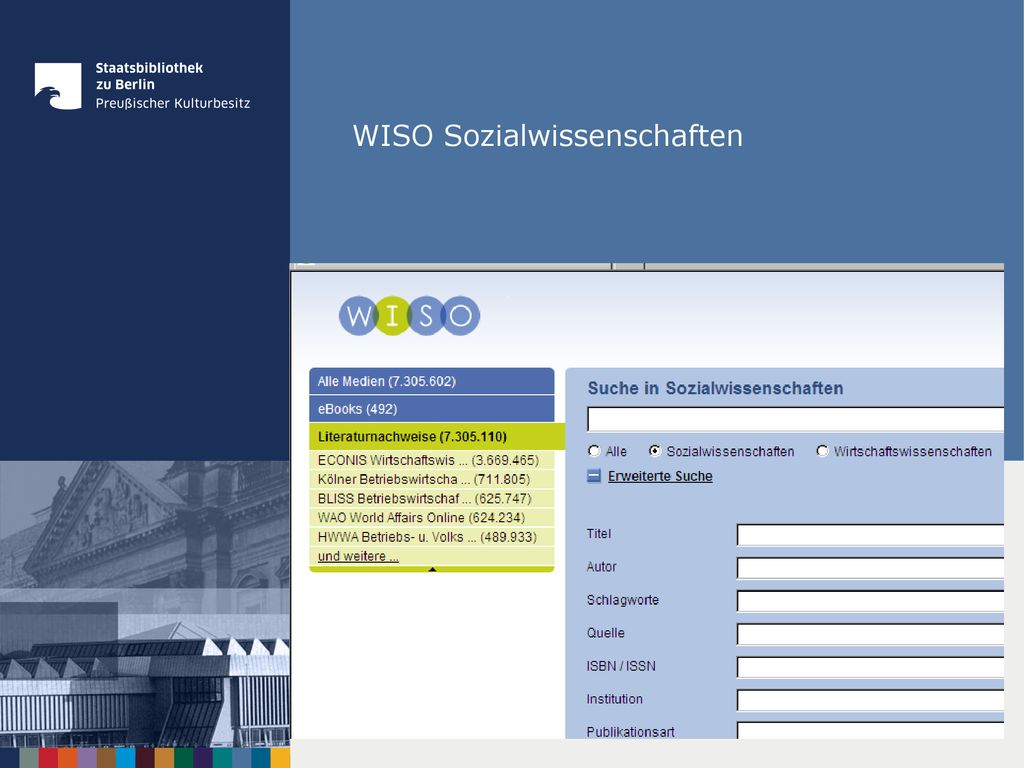The height and width of the screenshot is (768, 1024).
Task: Click the Suche in Sozialwissenschaften heading
Action: tap(715, 389)
